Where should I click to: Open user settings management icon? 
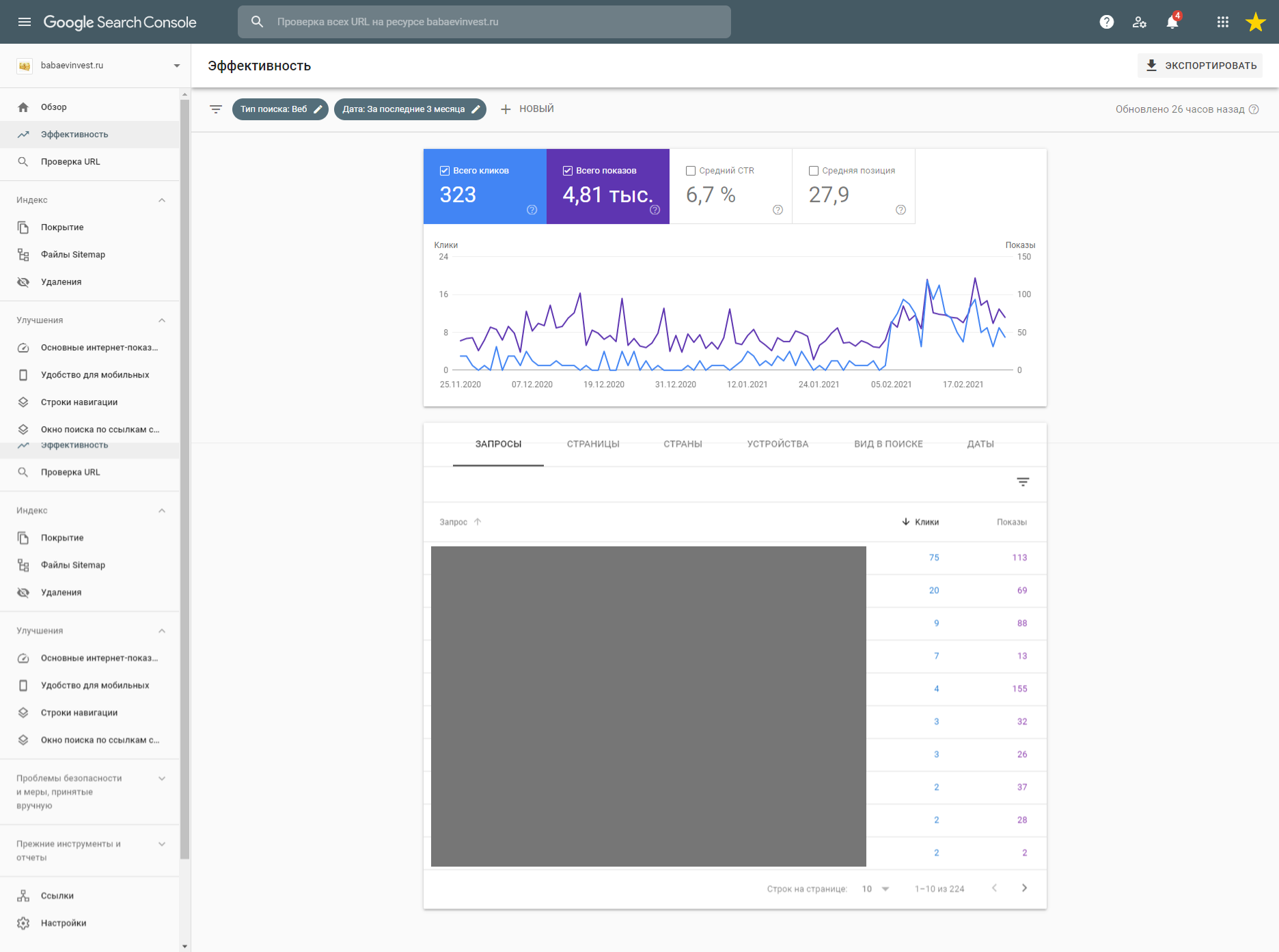(x=1139, y=22)
